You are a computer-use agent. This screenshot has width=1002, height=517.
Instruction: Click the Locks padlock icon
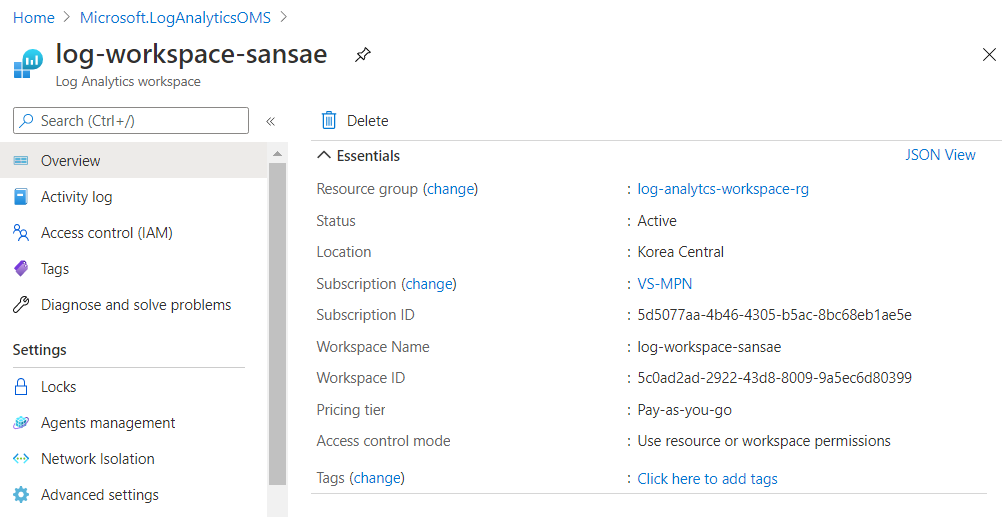(21, 387)
